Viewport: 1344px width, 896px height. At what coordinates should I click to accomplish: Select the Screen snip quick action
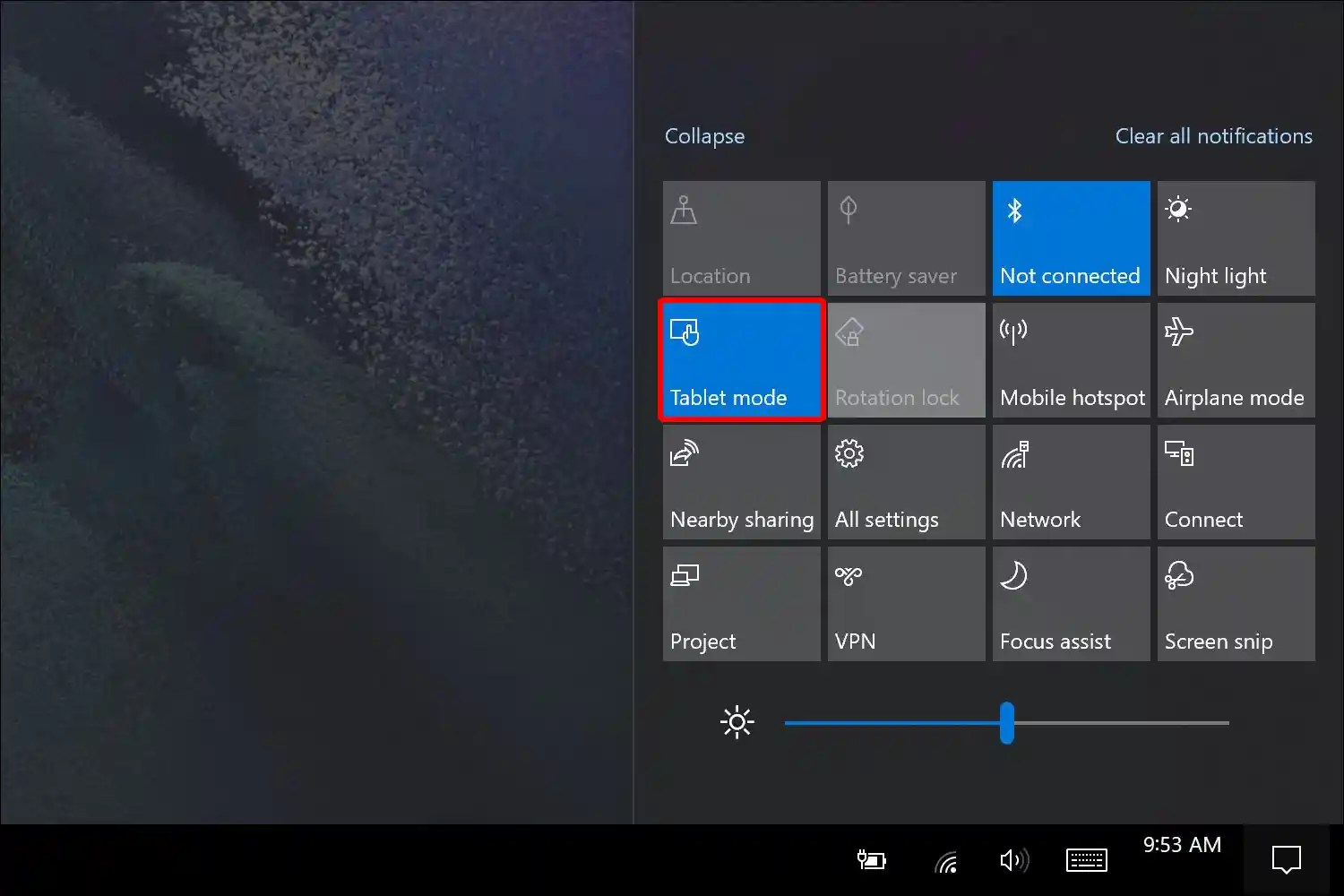click(x=1236, y=603)
